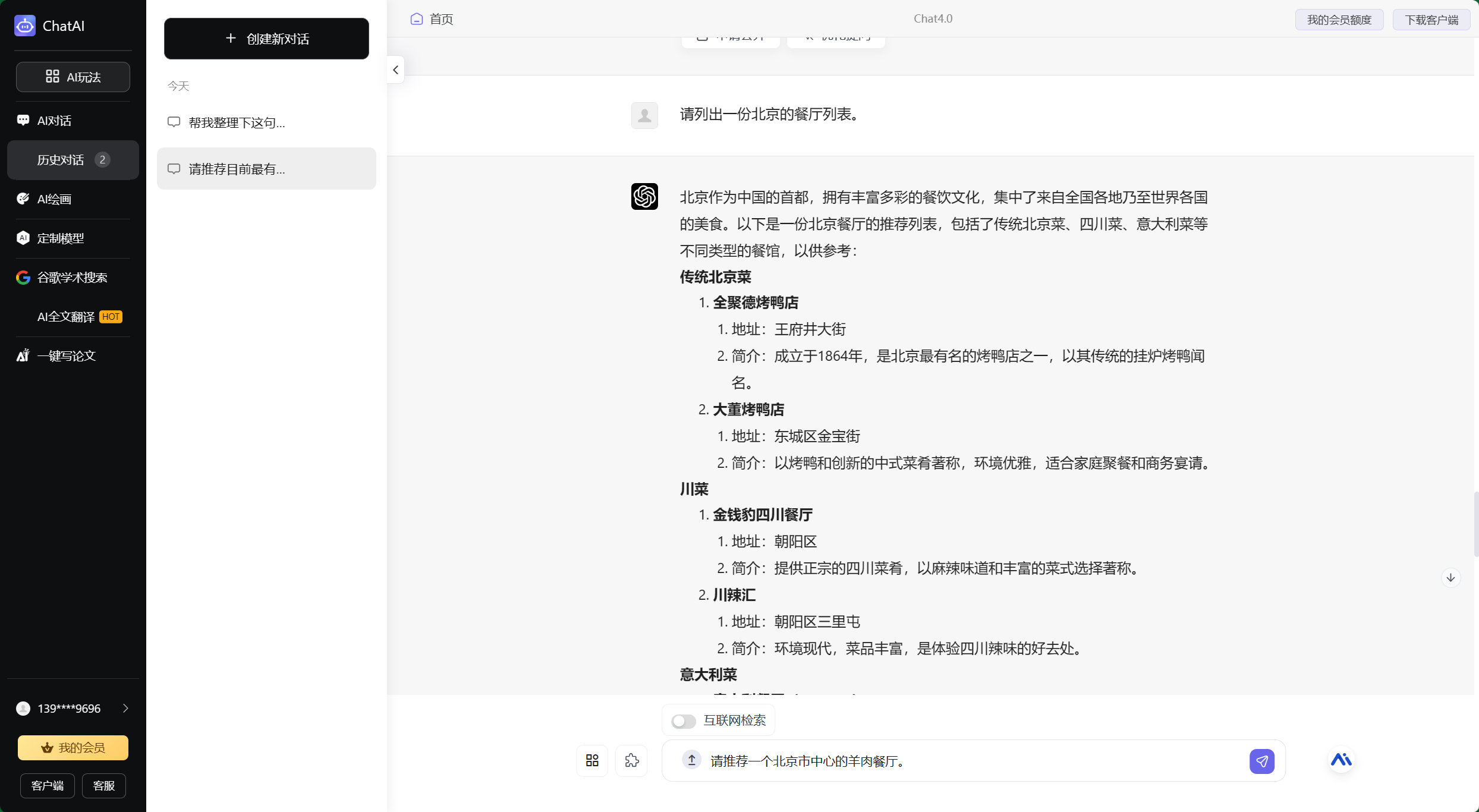Open the apps grid icon beside the input

click(591, 761)
